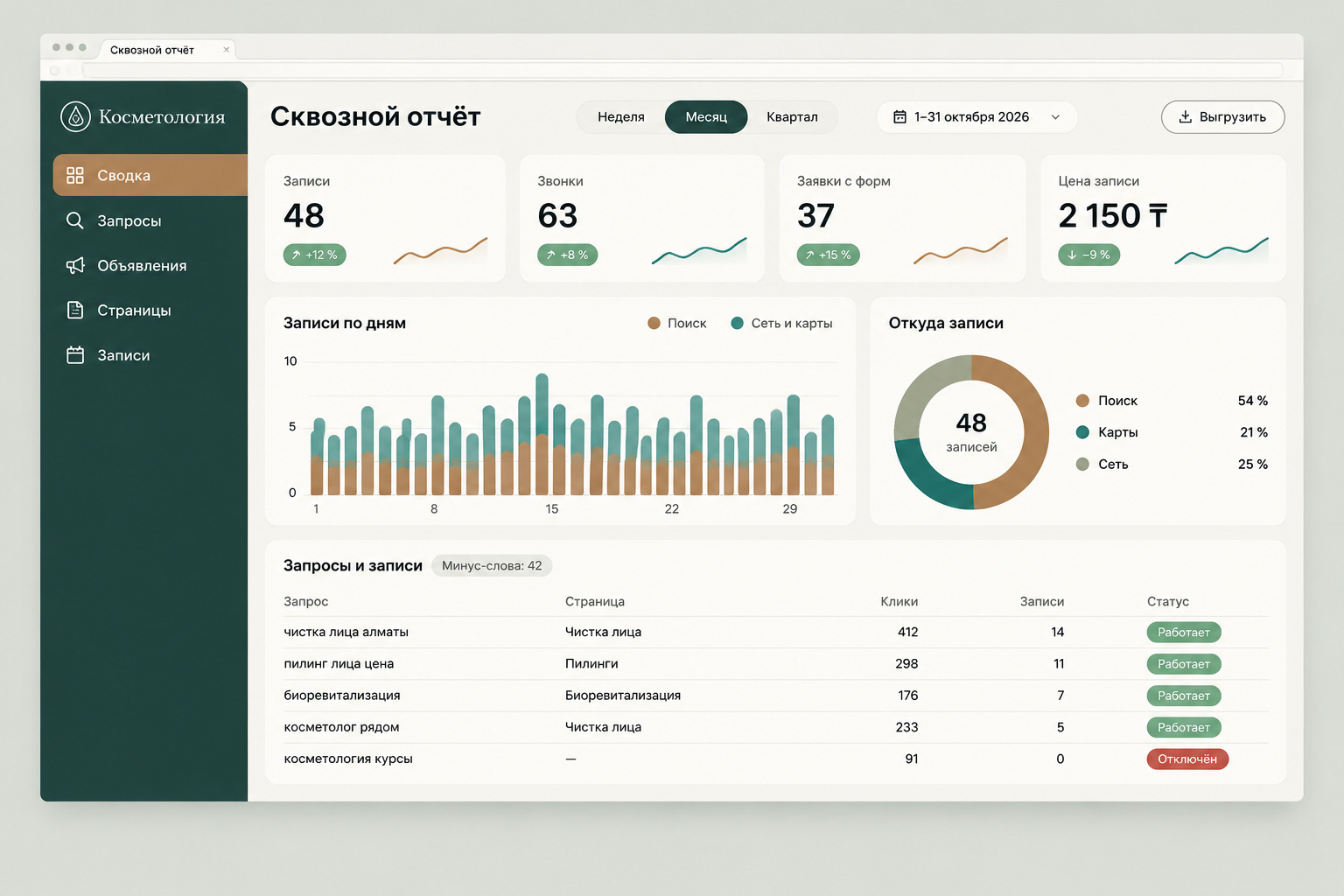Image resolution: width=1344 pixels, height=896 pixels.
Task: Click the Минус-слова: 42 chip
Action: [492, 565]
